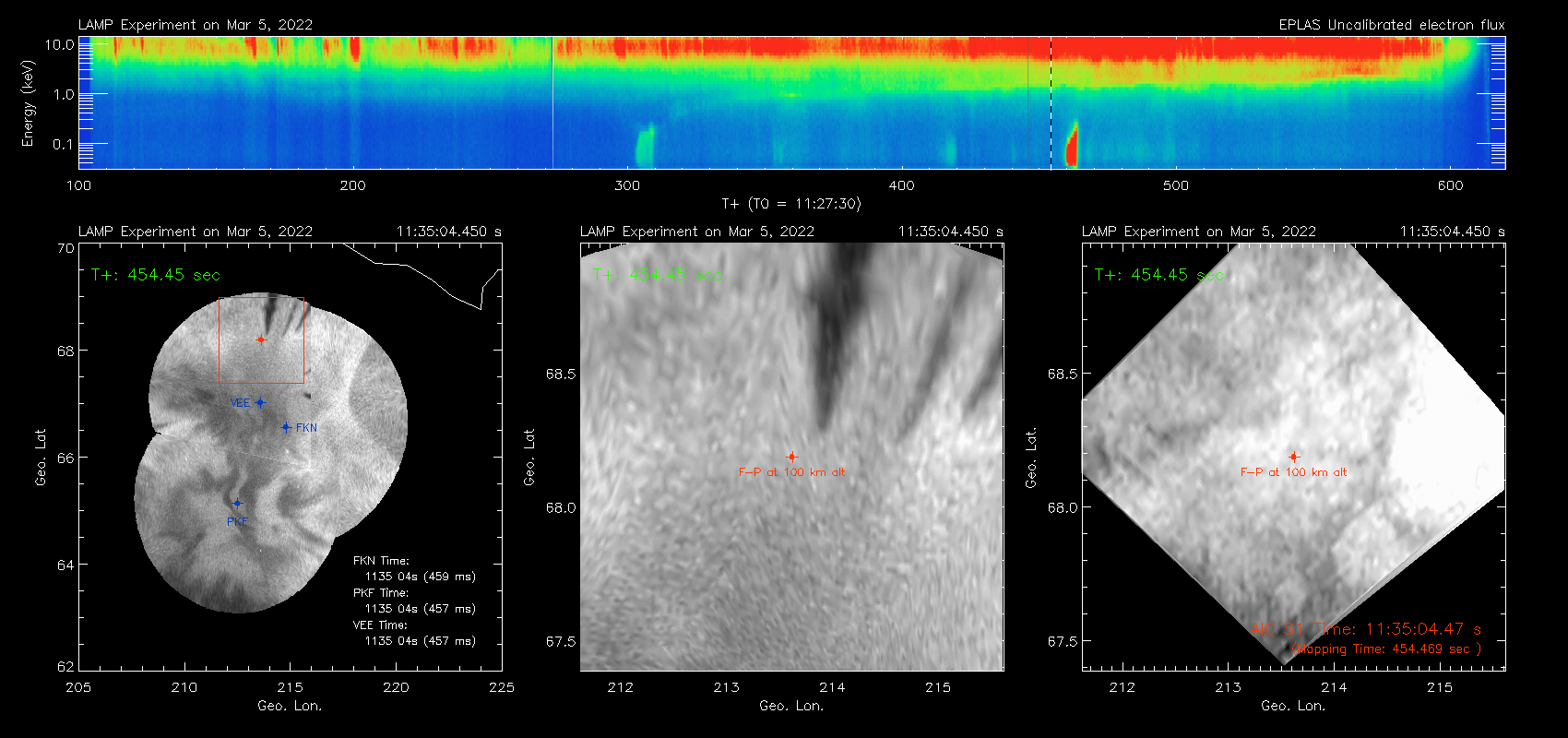Viewport: 1568px width, 738px height.
Task: Click '213' longitude tick in middle panel
Action: (x=726, y=687)
